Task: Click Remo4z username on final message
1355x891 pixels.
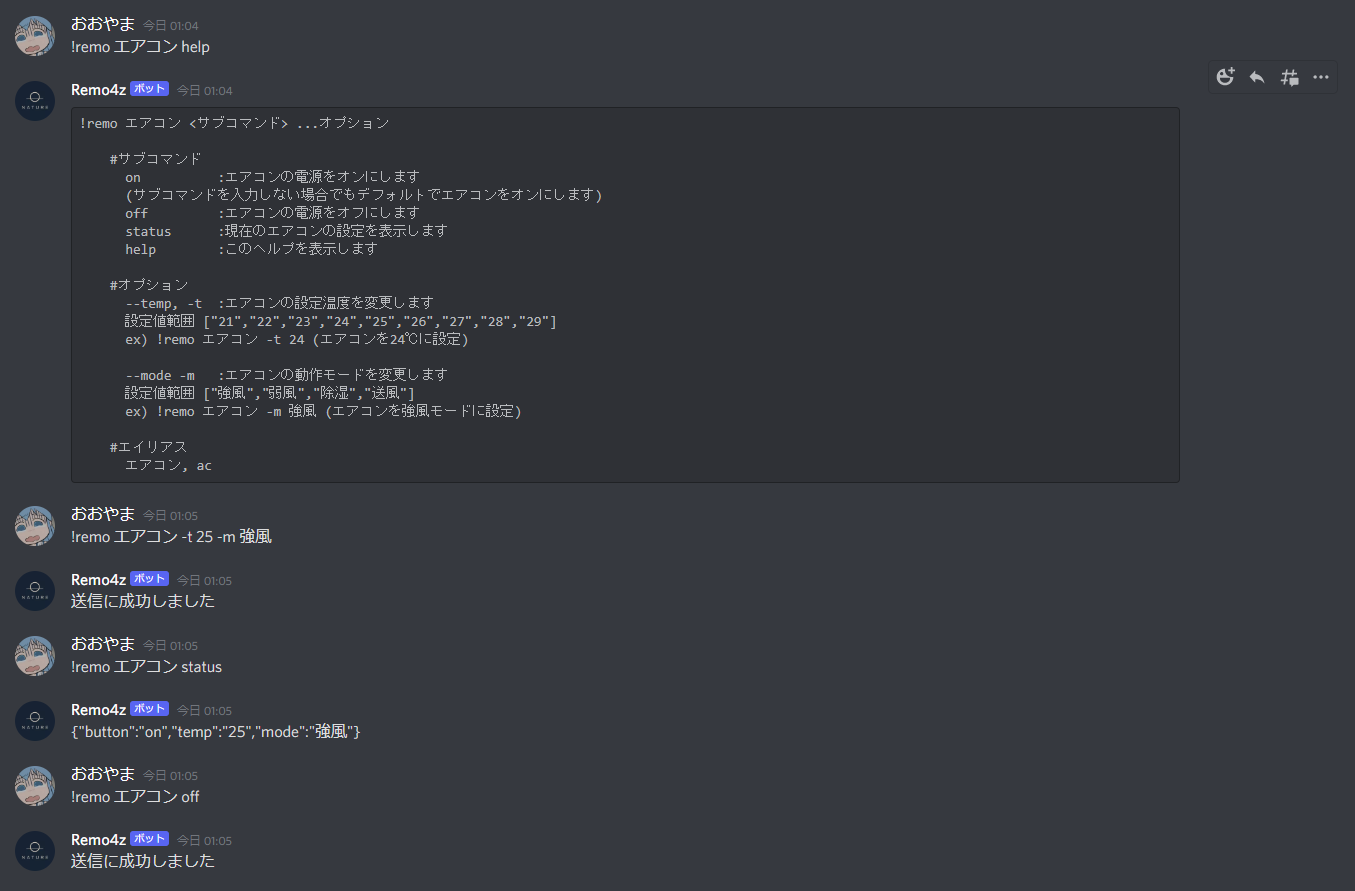Action: click(98, 839)
